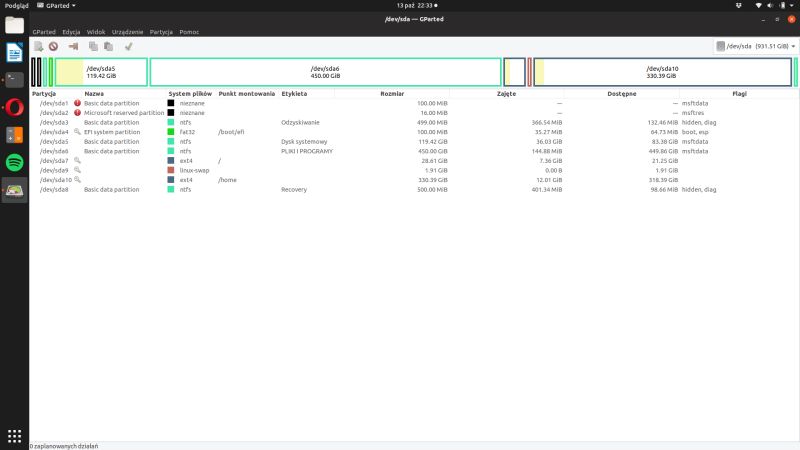The image size is (800, 450).
Task: Click the New partition toolbar icon
Action: 38,46
